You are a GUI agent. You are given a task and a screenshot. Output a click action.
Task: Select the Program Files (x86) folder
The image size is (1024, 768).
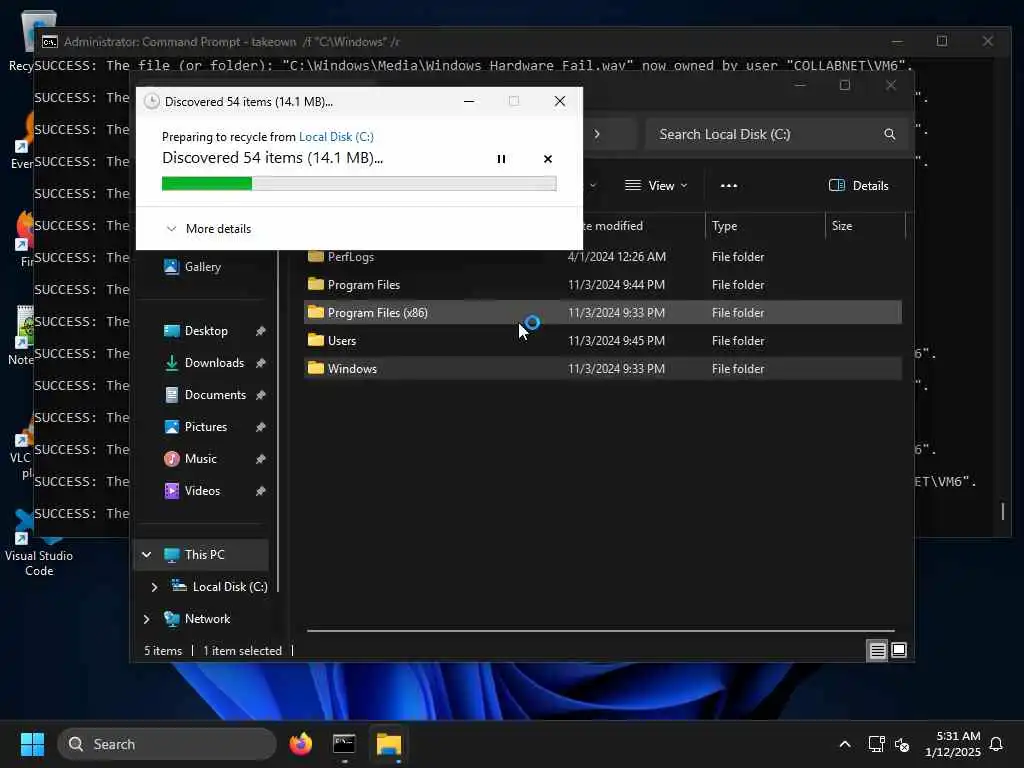click(x=603, y=313)
